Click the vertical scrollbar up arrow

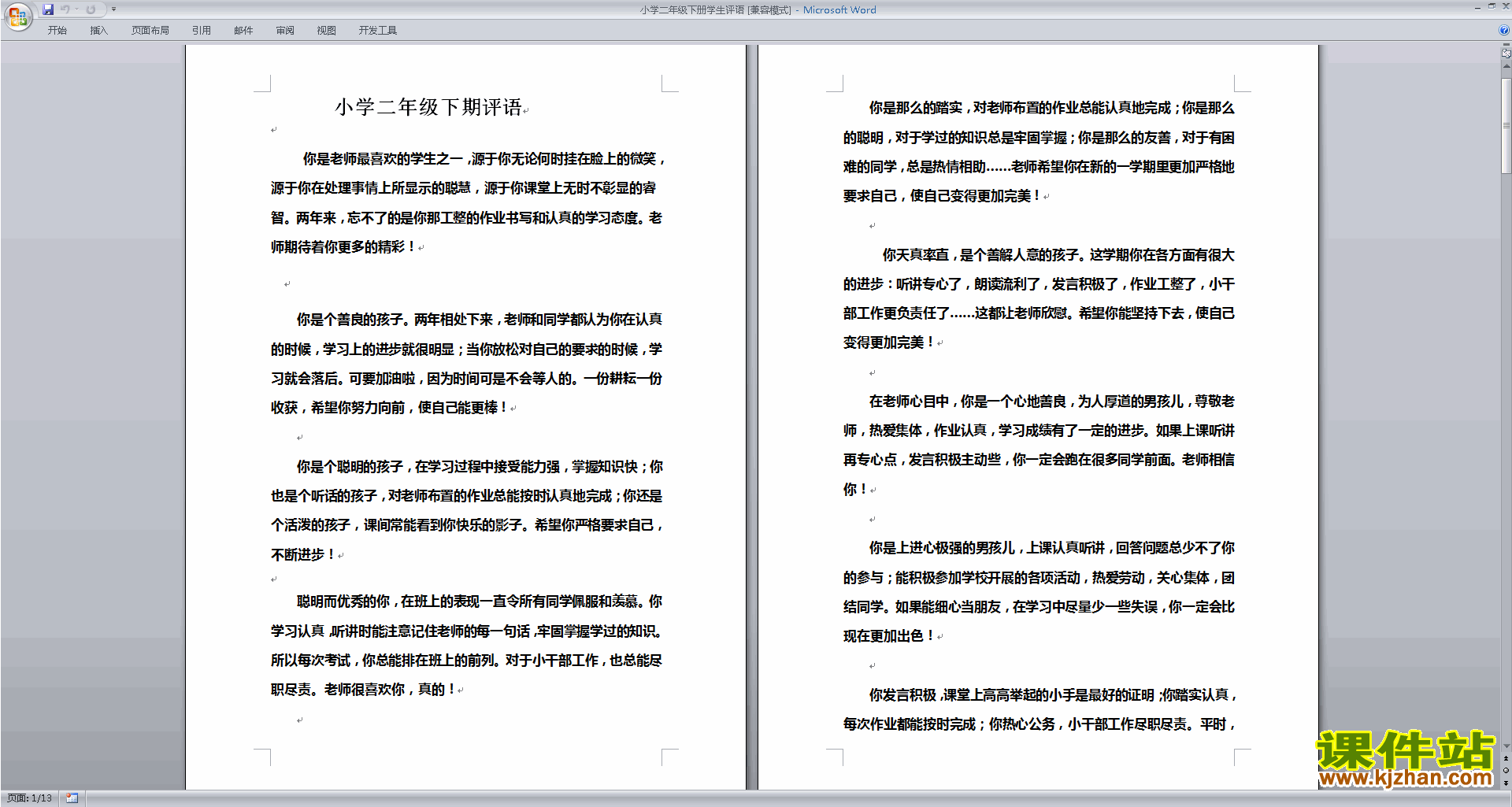[1506, 67]
